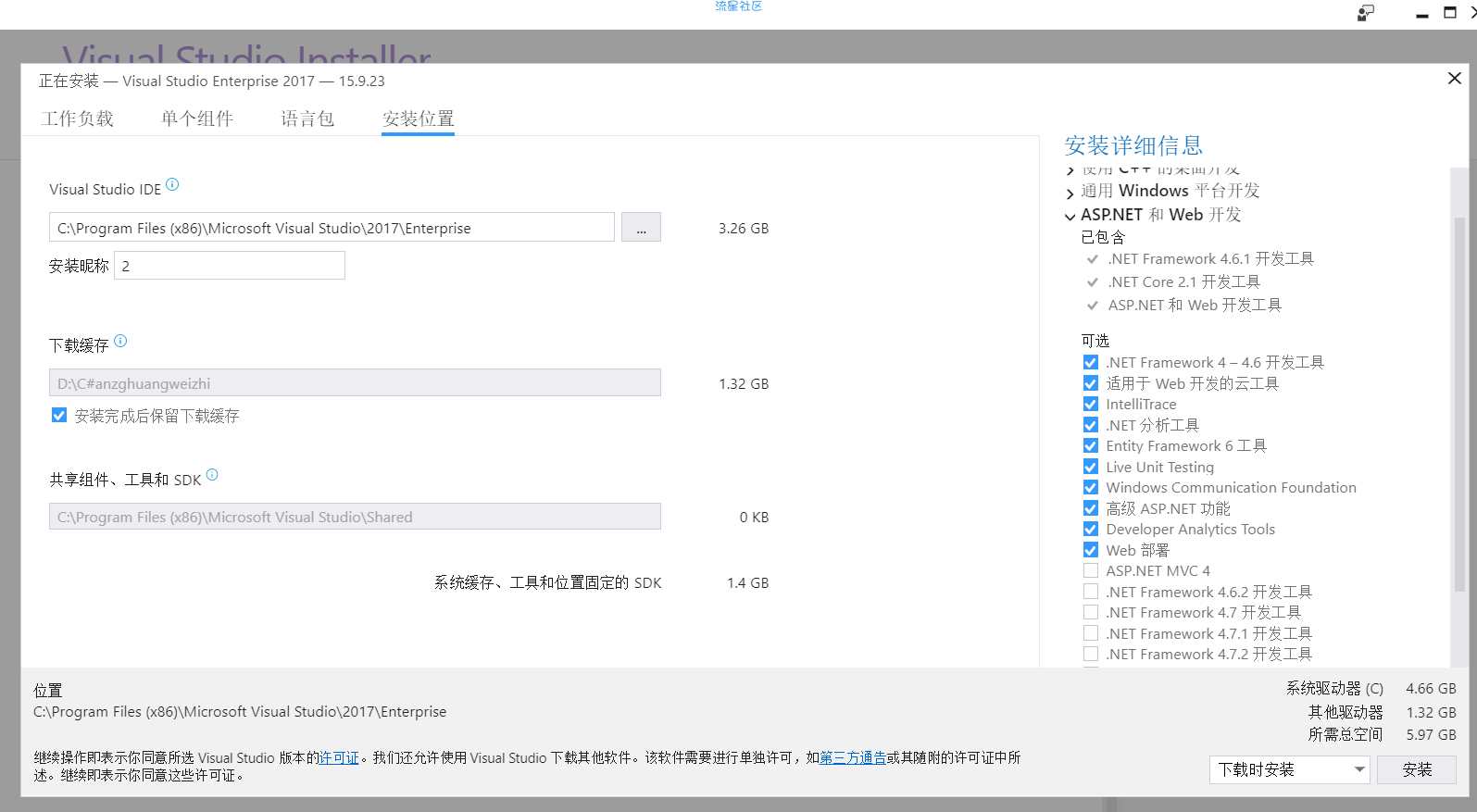Click the 4.66 GB system drive value

pos(1431,688)
